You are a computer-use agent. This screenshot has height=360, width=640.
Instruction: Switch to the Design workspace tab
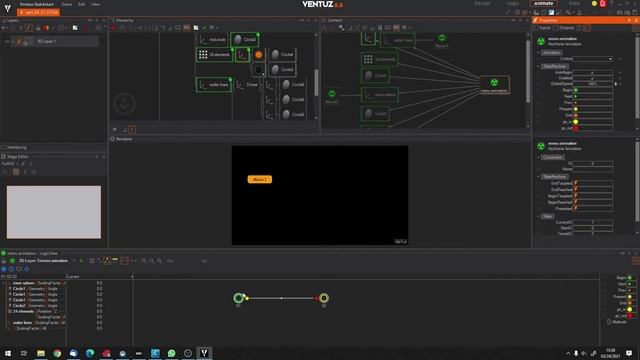pyautogui.click(x=482, y=4)
